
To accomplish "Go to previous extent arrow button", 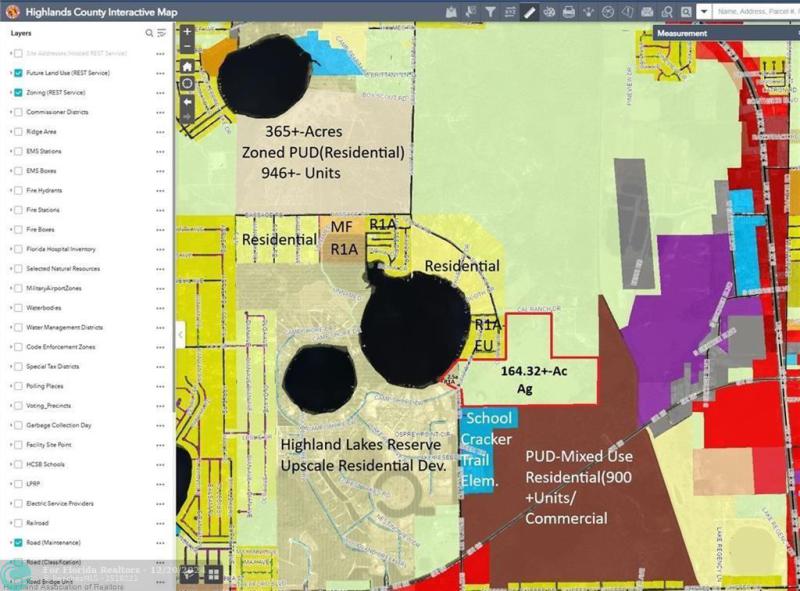I will tap(187, 100).
